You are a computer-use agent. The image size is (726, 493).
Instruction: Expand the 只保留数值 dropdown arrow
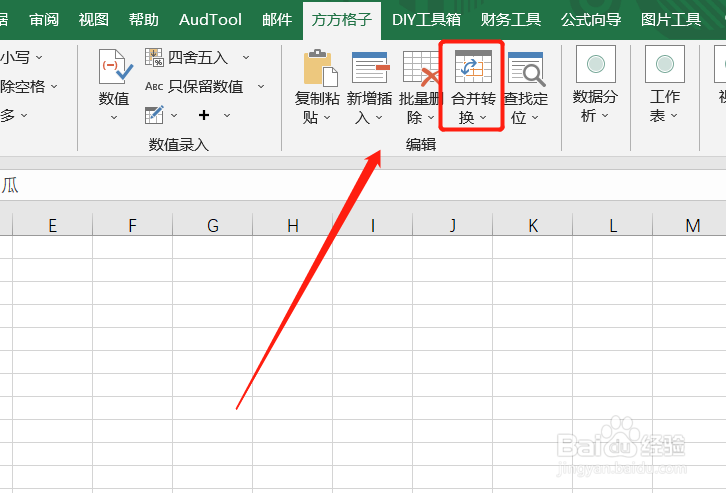(x=261, y=87)
